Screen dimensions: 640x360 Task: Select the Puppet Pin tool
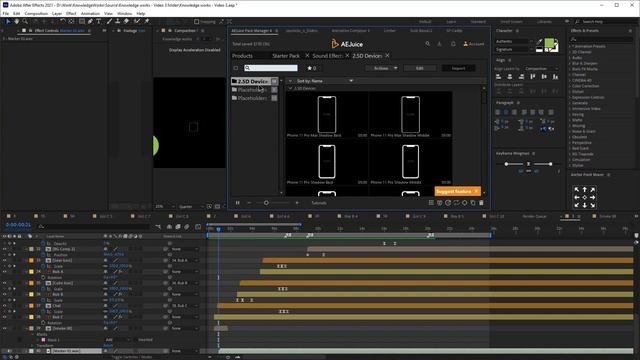(x=147, y=21)
